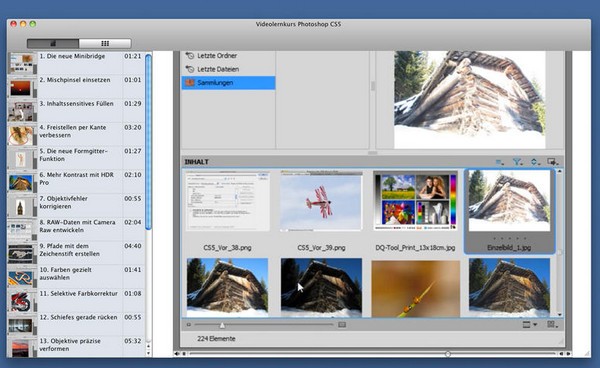This screenshot has width=600, height=368.
Task: Play lesson 3. Inhaltssensitives Füllen
Action: coord(76,111)
